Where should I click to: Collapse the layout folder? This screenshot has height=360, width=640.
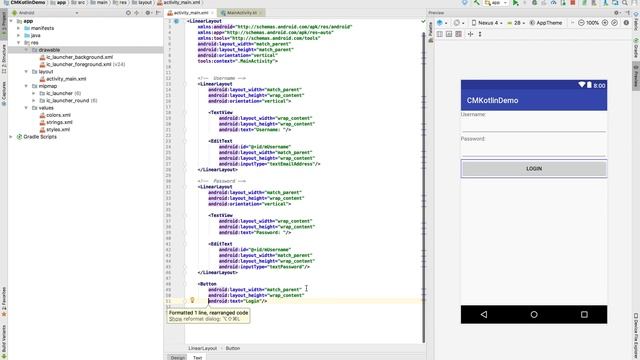(x=26, y=71)
